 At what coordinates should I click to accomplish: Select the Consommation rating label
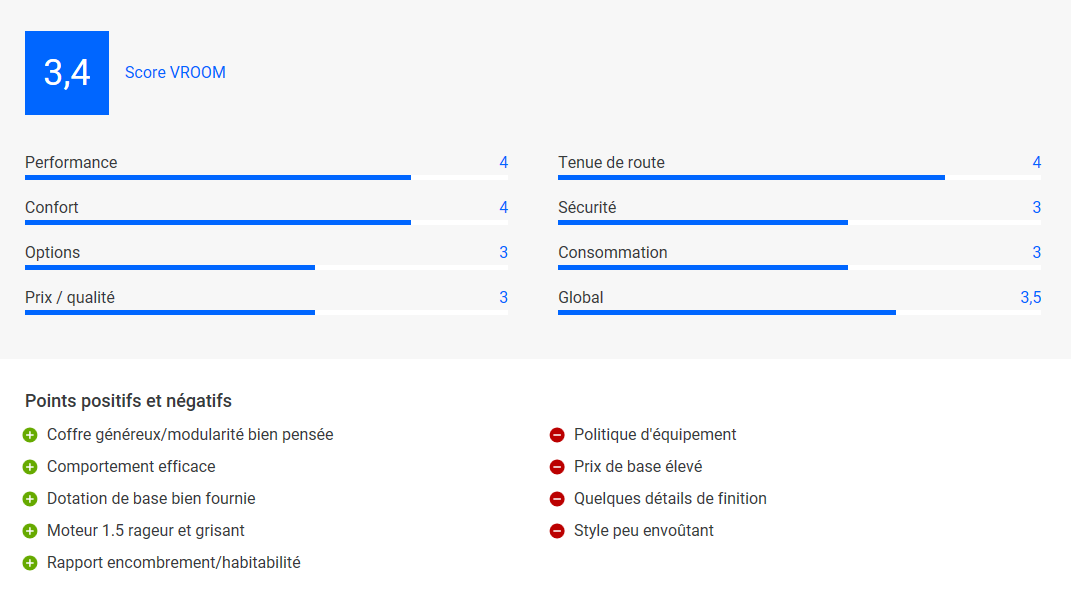pyautogui.click(x=613, y=253)
